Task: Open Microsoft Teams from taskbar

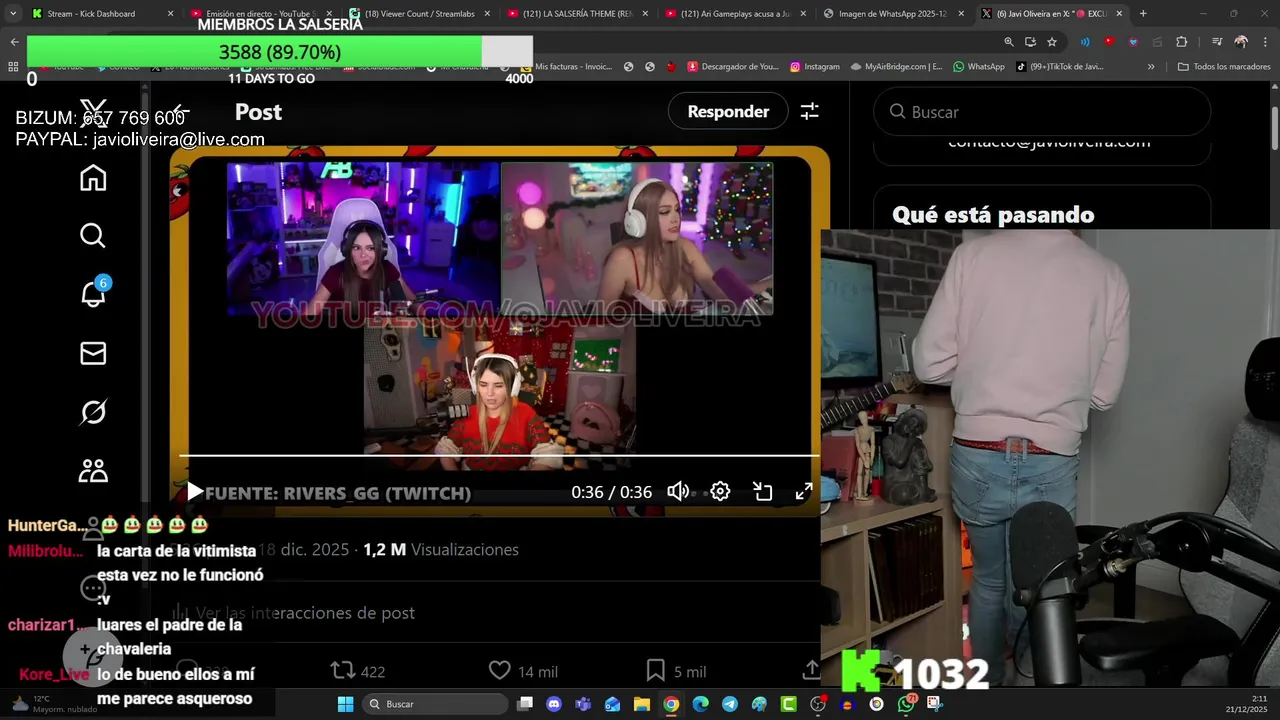Action: [583, 704]
